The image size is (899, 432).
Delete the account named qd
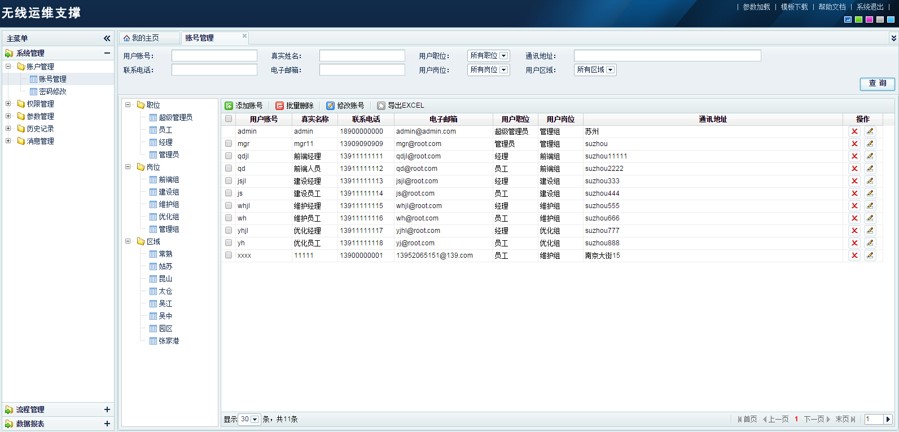click(854, 169)
